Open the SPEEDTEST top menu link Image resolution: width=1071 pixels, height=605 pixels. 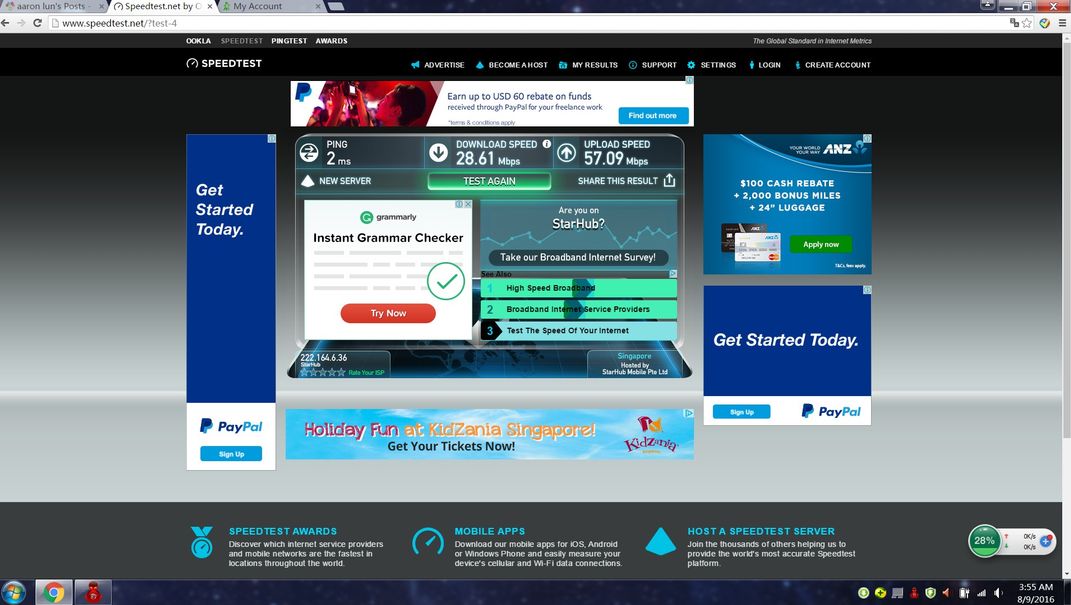(242, 41)
